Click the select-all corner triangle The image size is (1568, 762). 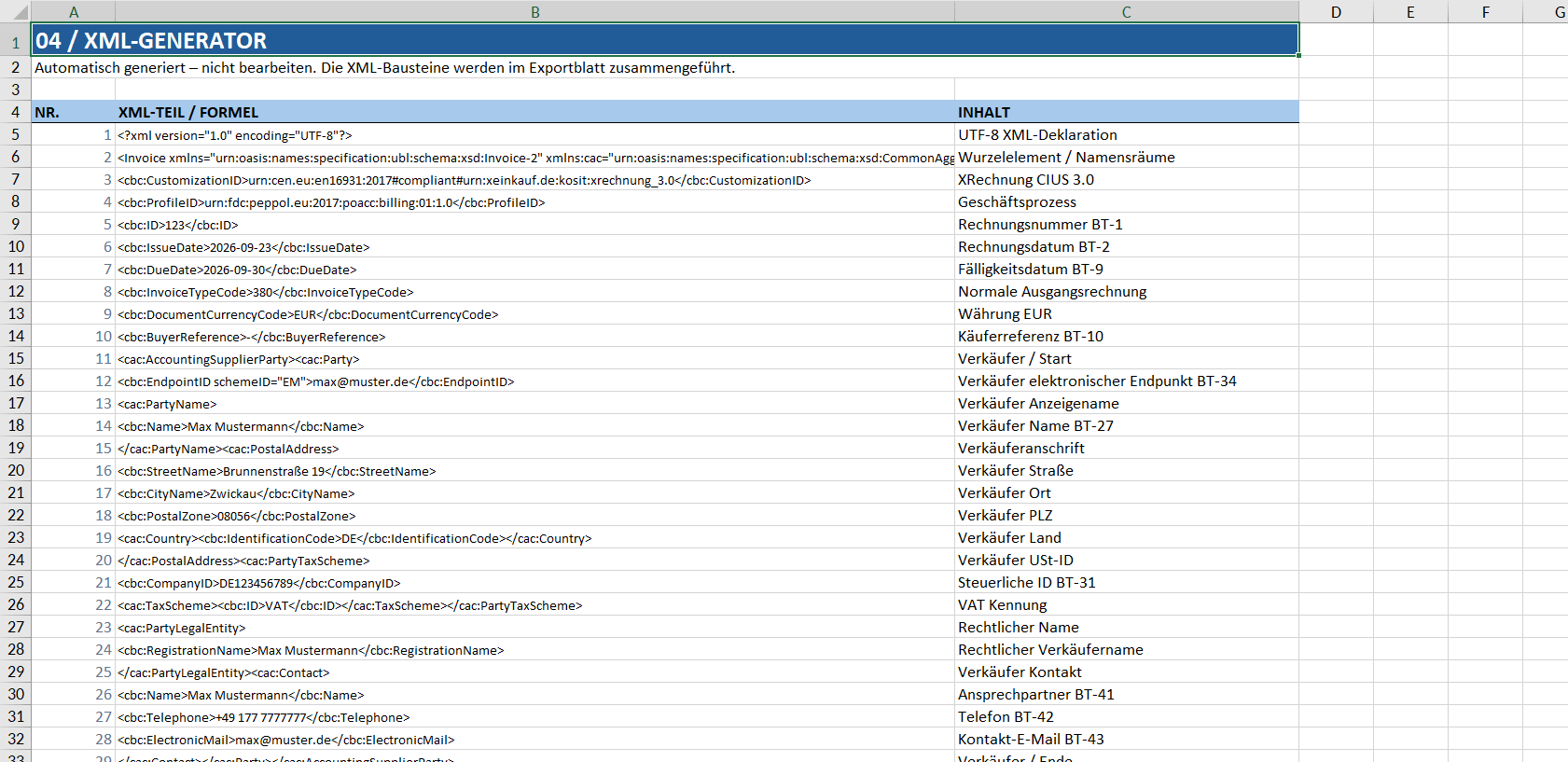(x=16, y=12)
